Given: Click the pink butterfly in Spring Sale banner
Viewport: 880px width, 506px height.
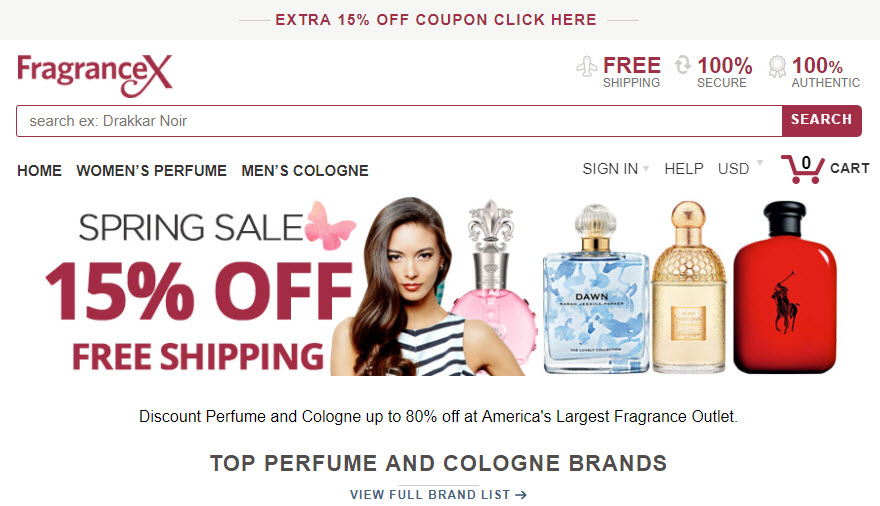Looking at the screenshot, I should 330,226.
